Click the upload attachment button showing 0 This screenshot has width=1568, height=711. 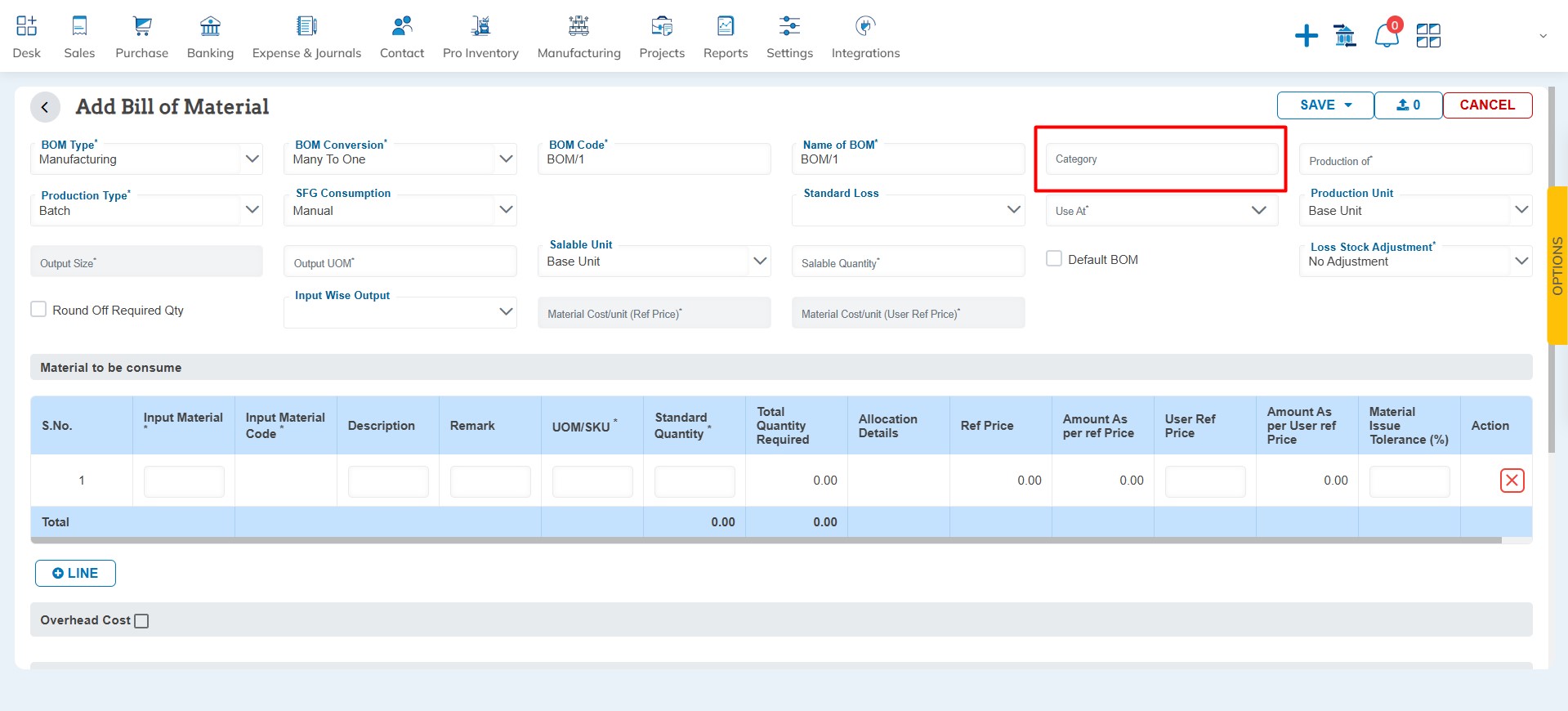[x=1409, y=105]
